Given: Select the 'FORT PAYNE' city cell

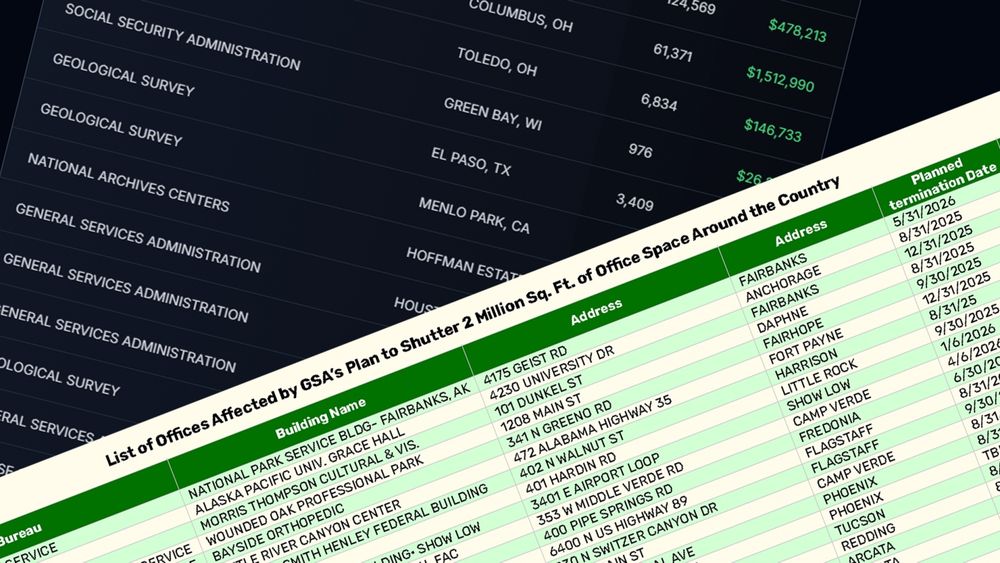Looking at the screenshot, I should [x=805, y=346].
